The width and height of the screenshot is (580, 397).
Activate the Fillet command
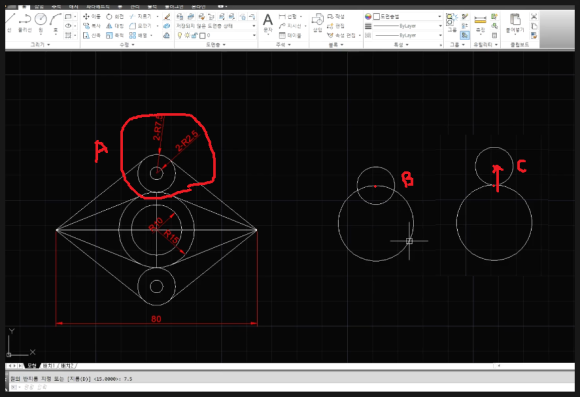coord(140,26)
